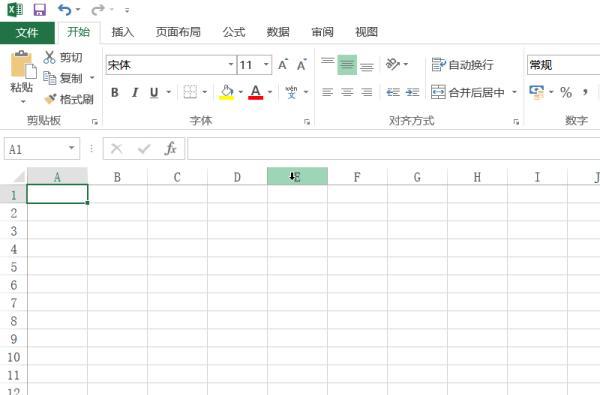Open the 公式 (Formulas) tab
This screenshot has width=600, height=395.
[234, 32]
